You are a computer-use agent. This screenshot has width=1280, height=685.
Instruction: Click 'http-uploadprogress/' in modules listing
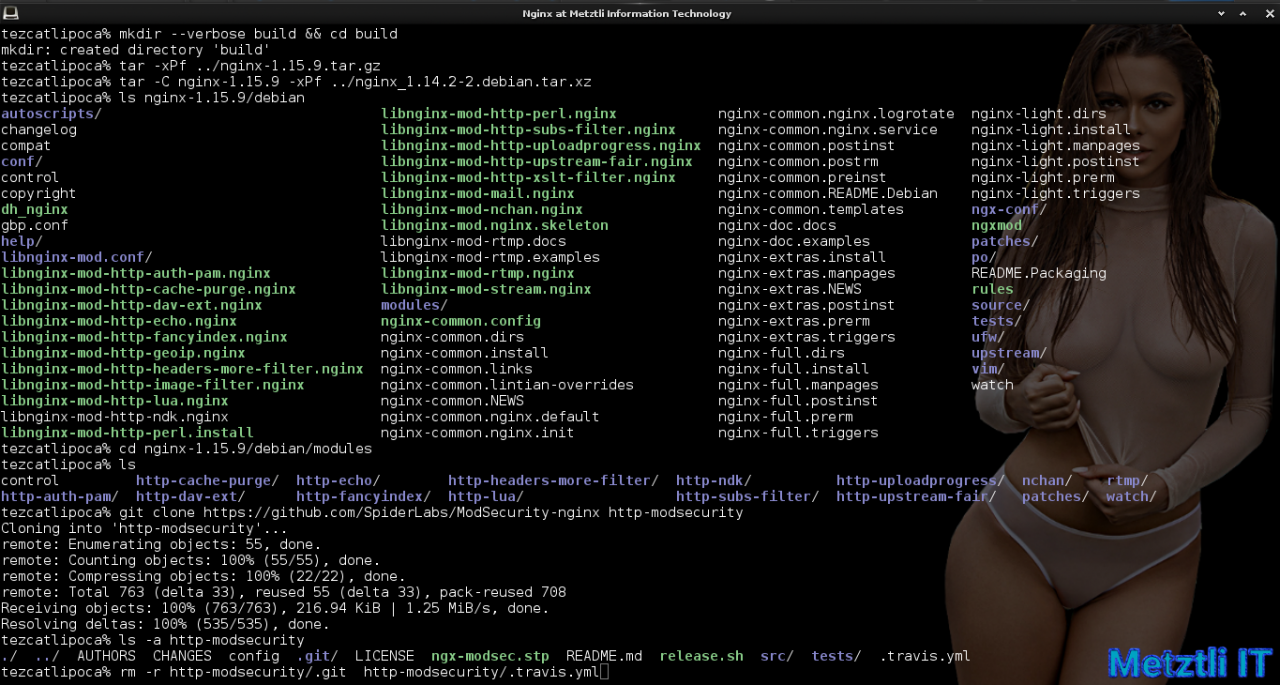pyautogui.click(x=920, y=481)
